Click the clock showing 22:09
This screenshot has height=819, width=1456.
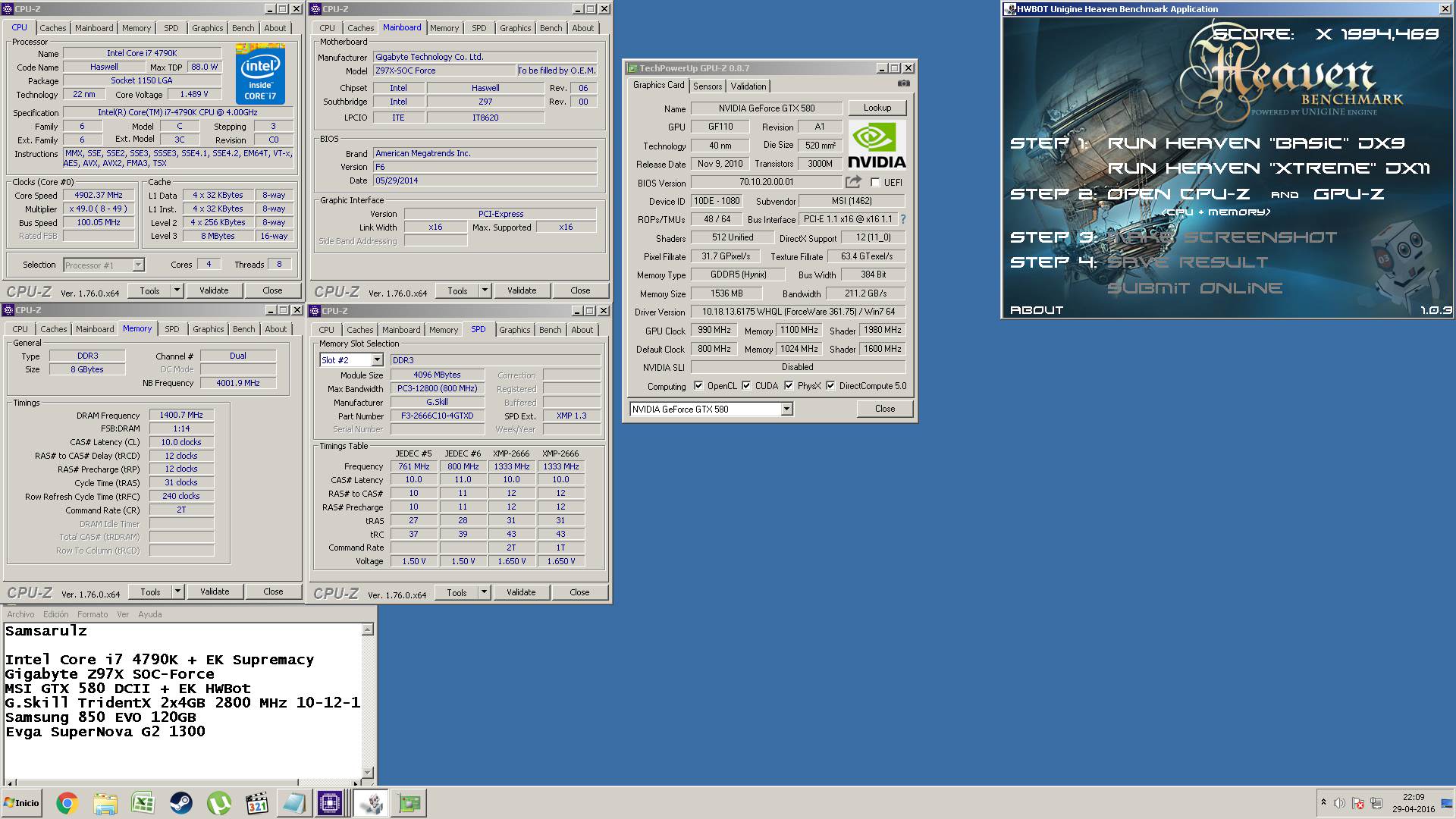[x=1414, y=797]
